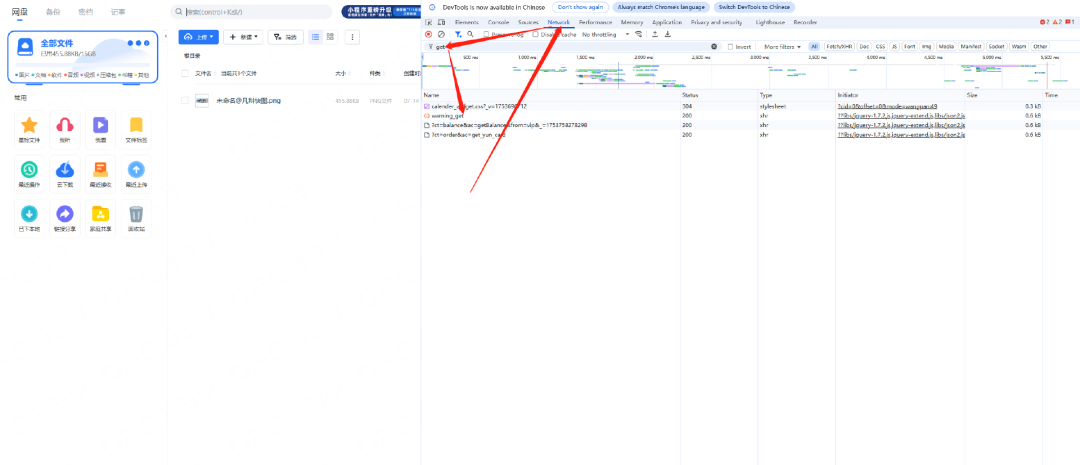Screen dimensions: 1080x465
Task: Click the export HAR download-arrow icon
Action: pos(667,34)
